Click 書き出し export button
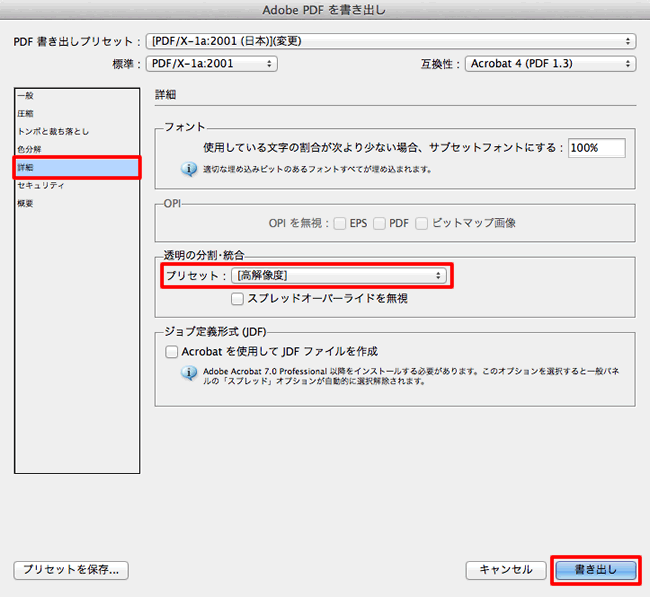 coord(596,570)
